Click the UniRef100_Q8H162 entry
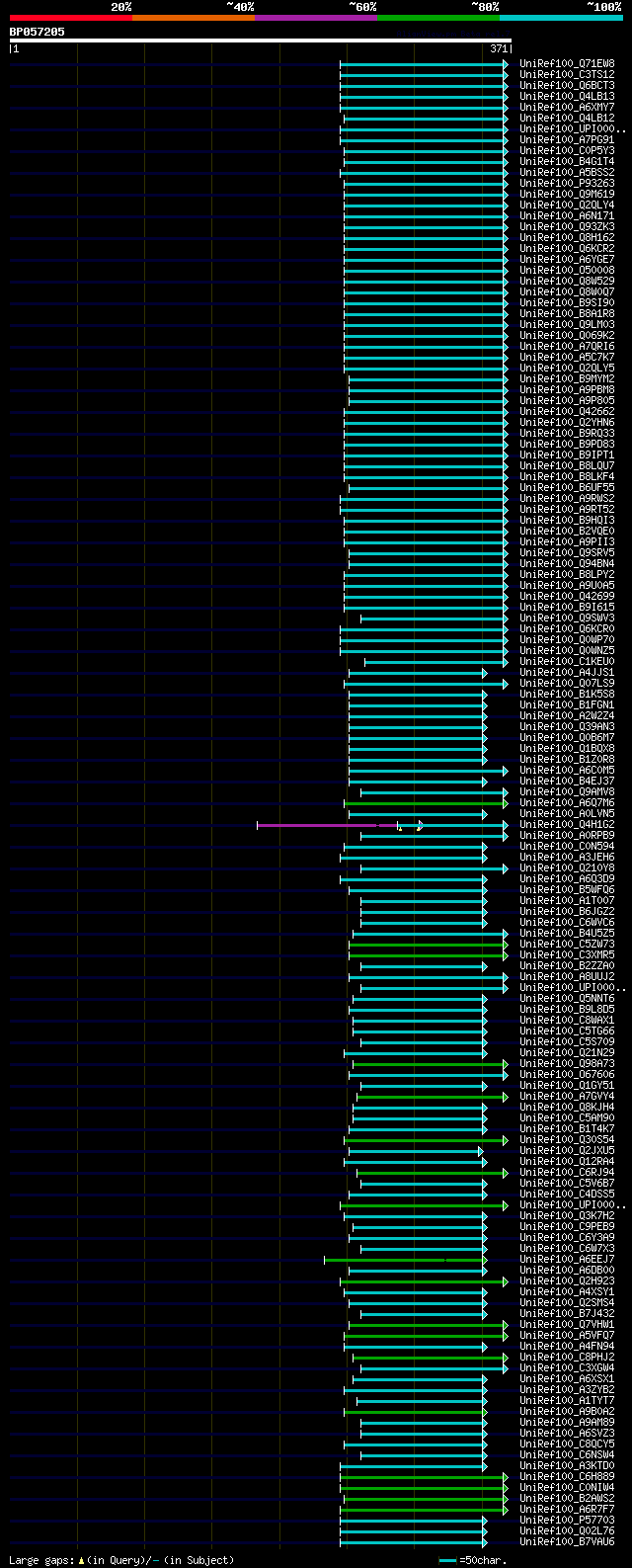Screen dimensions: 632x1568 567,237
